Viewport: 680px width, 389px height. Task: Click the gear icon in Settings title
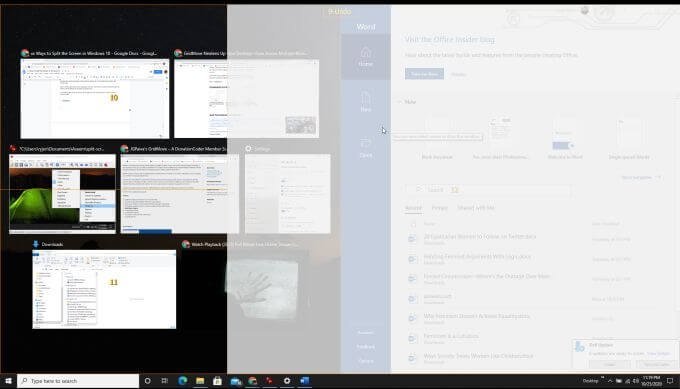click(x=248, y=149)
